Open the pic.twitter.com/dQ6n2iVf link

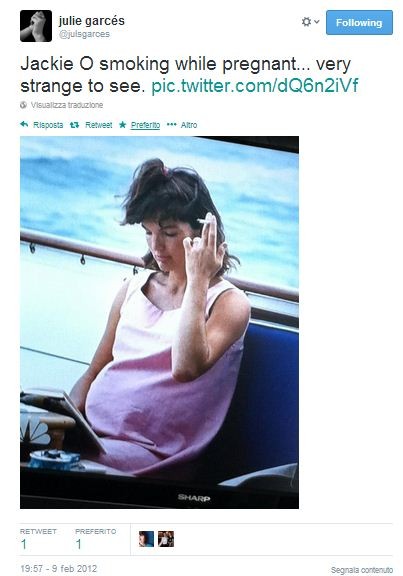pyautogui.click(x=255, y=86)
